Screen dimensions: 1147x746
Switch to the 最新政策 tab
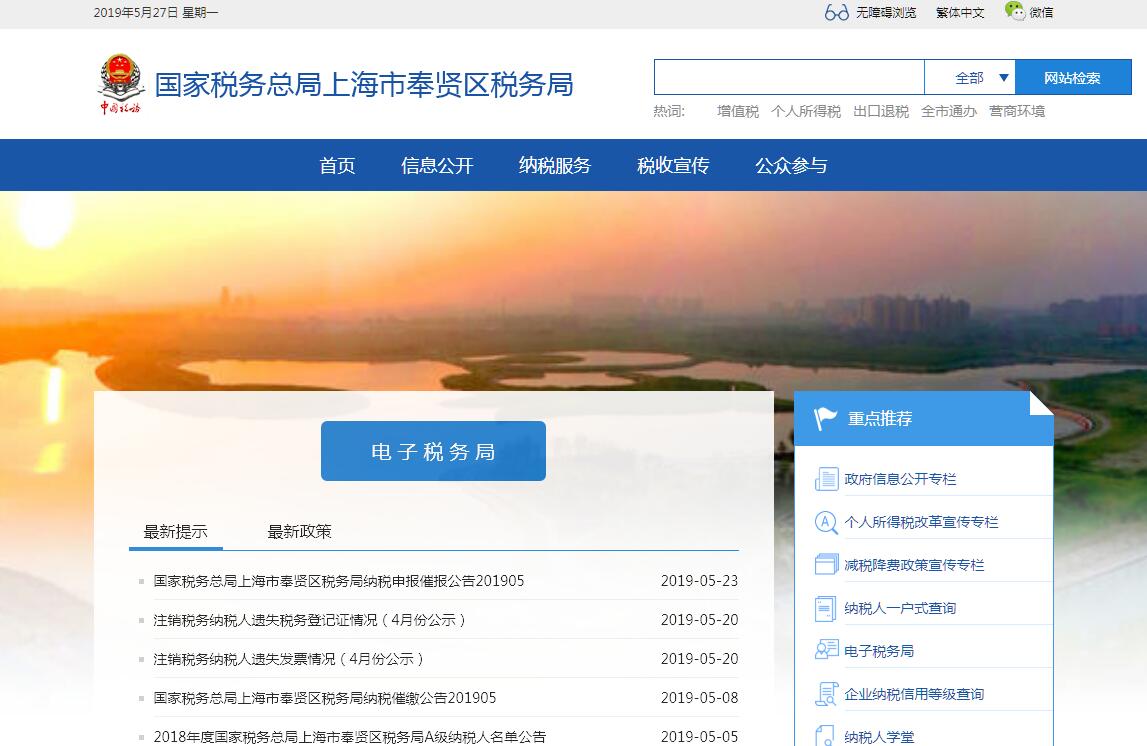(x=299, y=532)
